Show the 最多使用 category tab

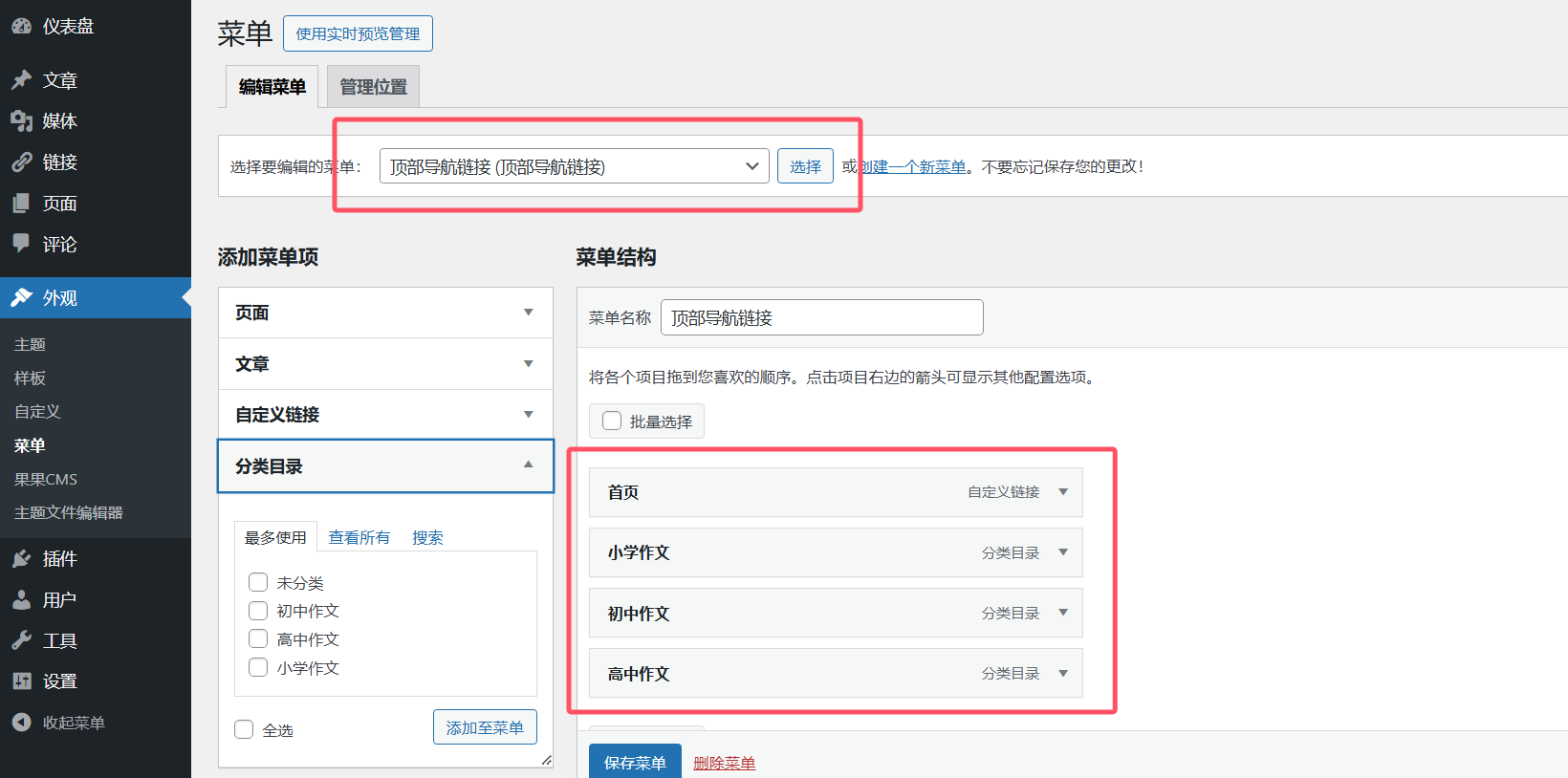[x=275, y=537]
